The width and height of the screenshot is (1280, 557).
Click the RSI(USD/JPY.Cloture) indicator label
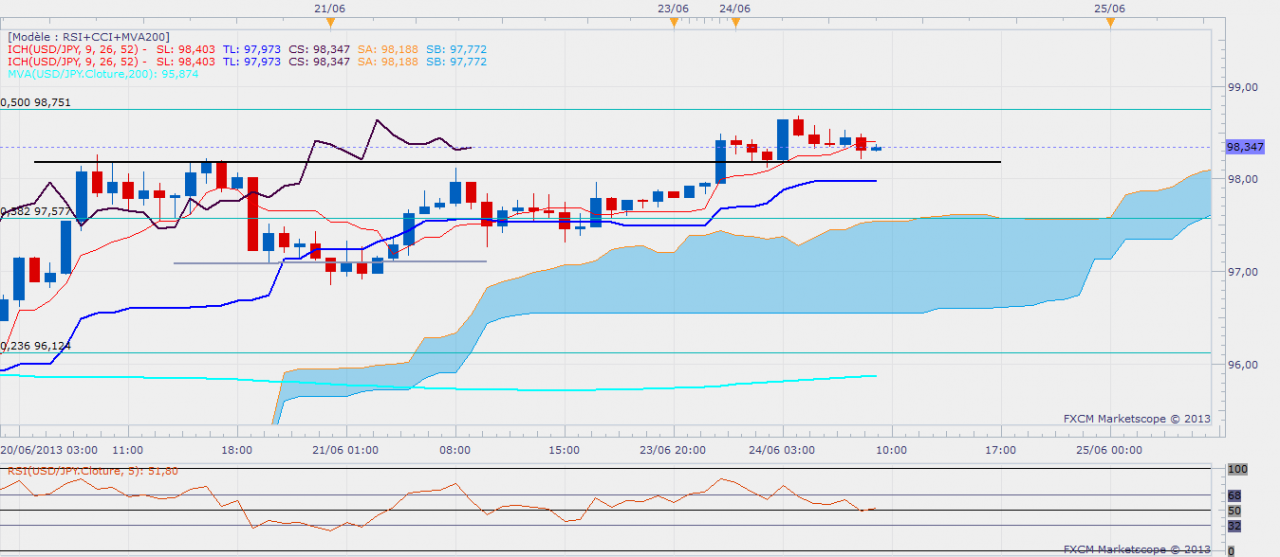pos(92,471)
